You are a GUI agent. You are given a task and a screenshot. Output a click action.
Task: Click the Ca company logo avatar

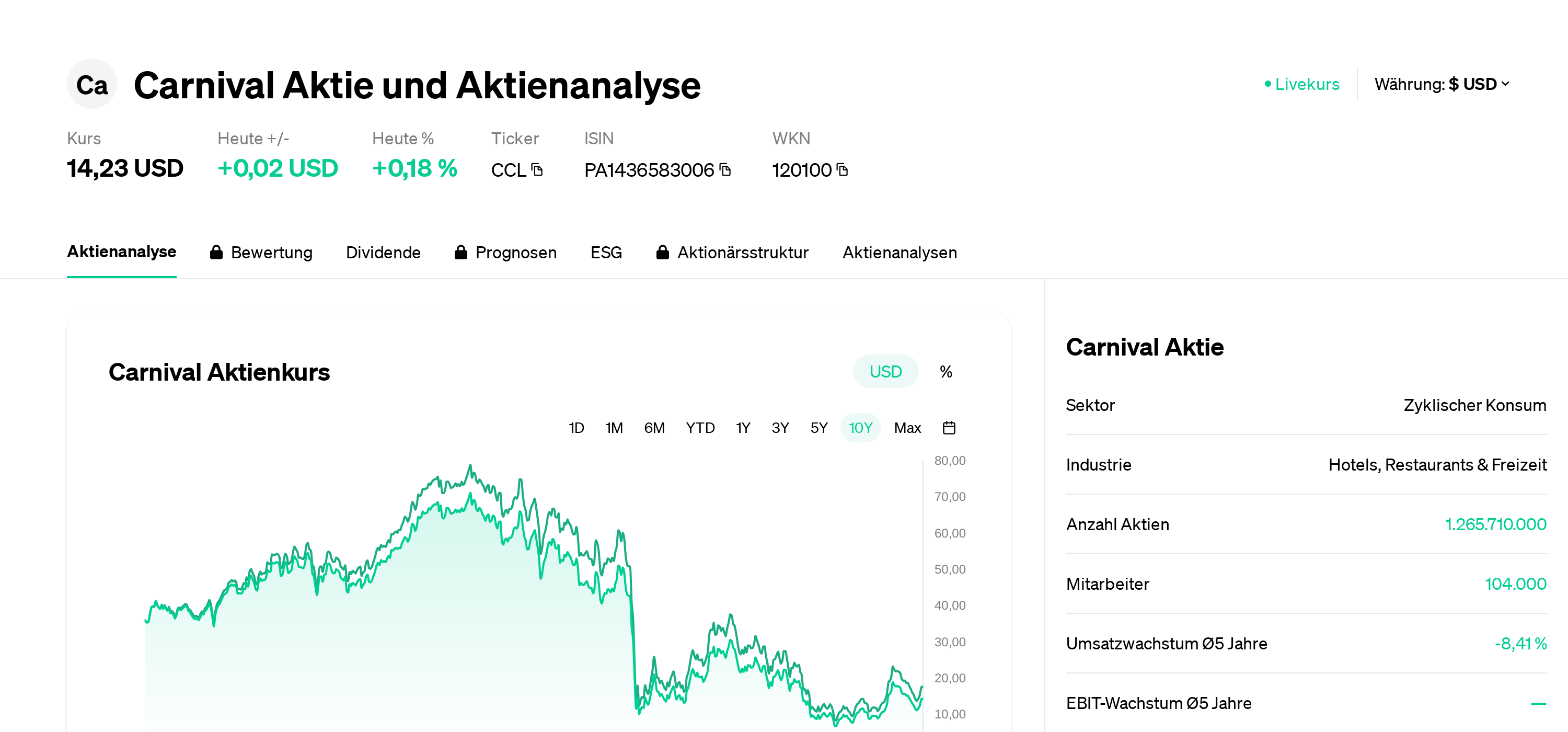point(92,84)
